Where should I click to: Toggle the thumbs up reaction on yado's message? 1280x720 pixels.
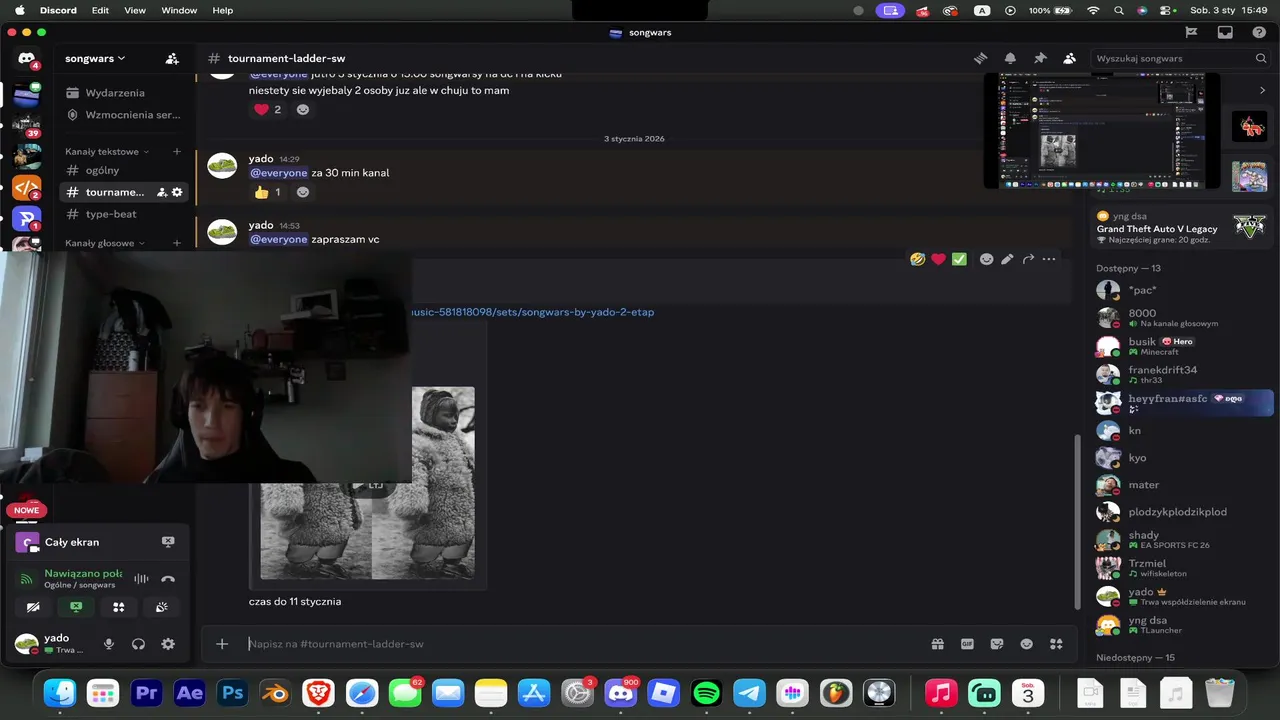(x=268, y=192)
